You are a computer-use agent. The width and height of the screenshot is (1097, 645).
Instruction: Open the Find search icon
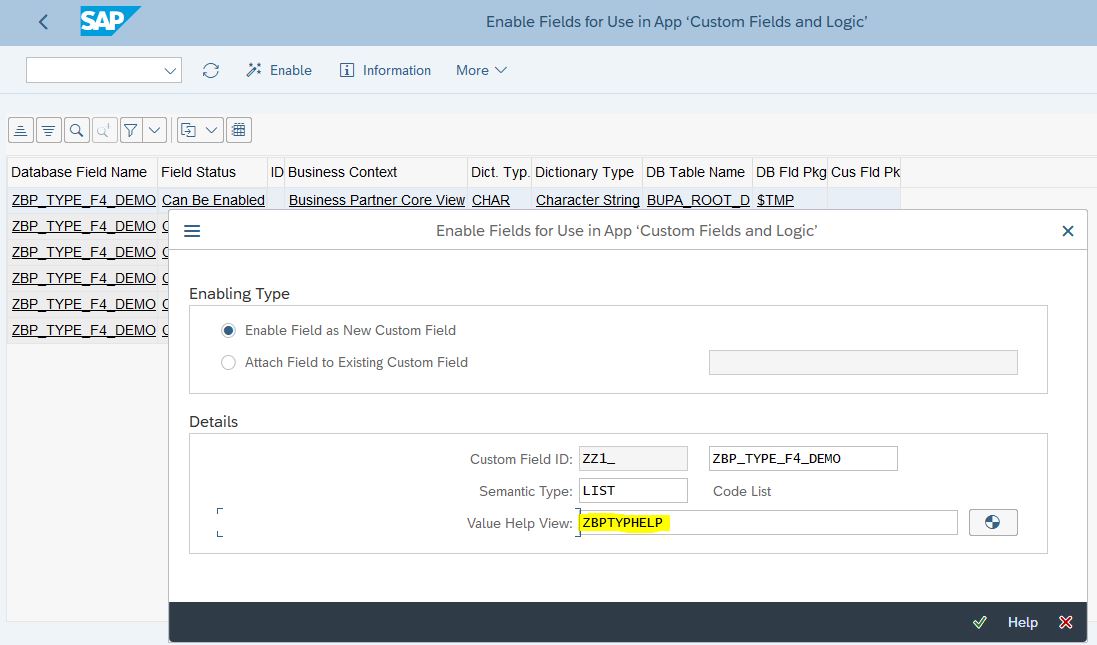[75, 129]
